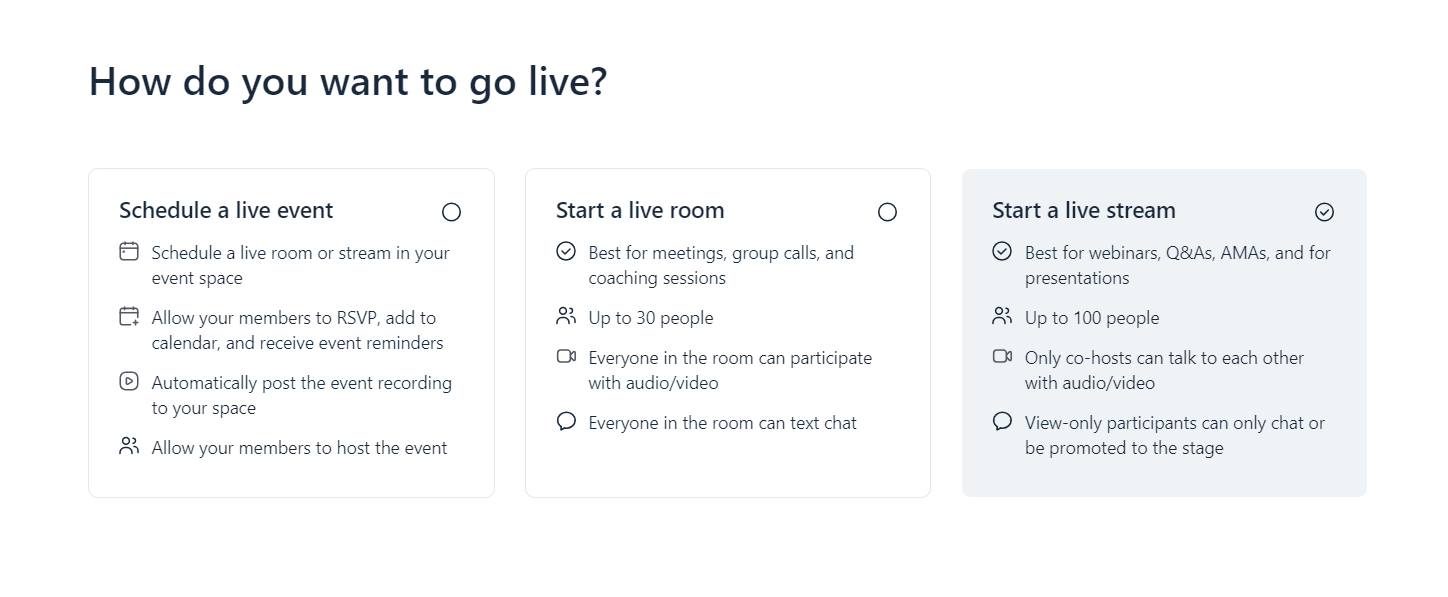Click chat bubble icon beside 'text chat'

click(x=566, y=421)
